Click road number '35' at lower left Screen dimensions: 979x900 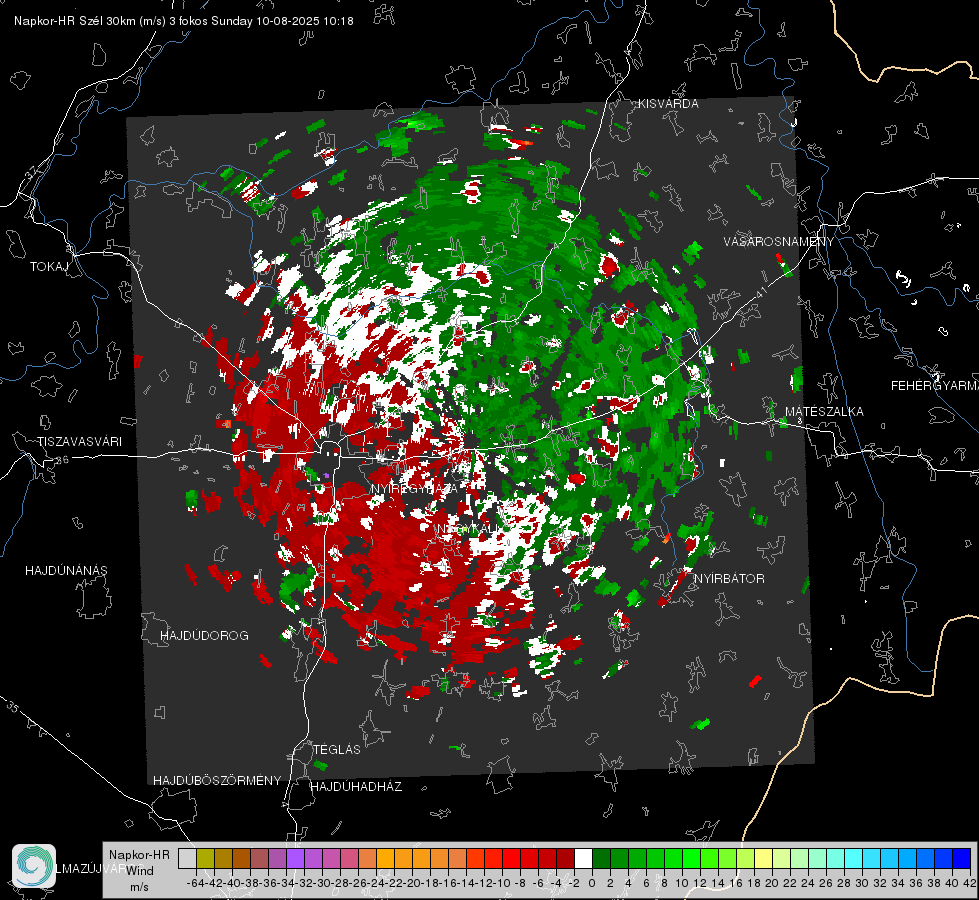pyautogui.click(x=13, y=707)
